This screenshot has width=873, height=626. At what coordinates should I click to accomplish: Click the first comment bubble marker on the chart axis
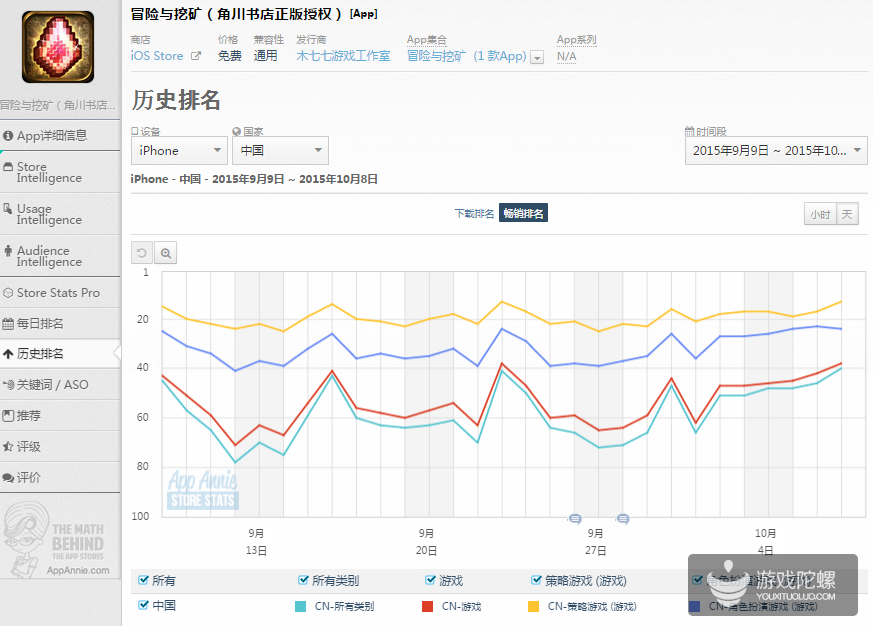[575, 518]
